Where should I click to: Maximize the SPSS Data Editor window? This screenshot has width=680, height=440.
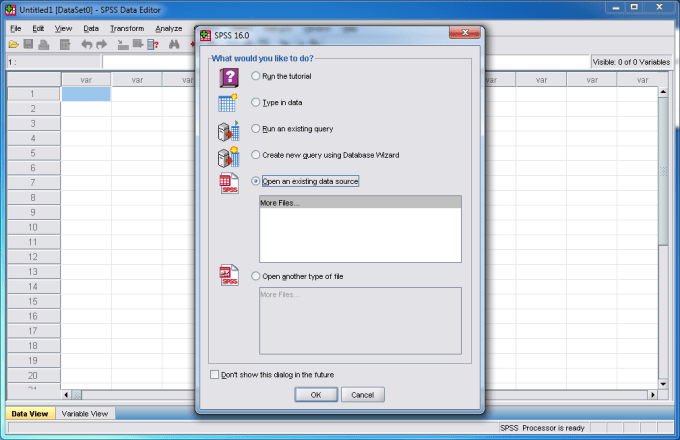(634, 7)
